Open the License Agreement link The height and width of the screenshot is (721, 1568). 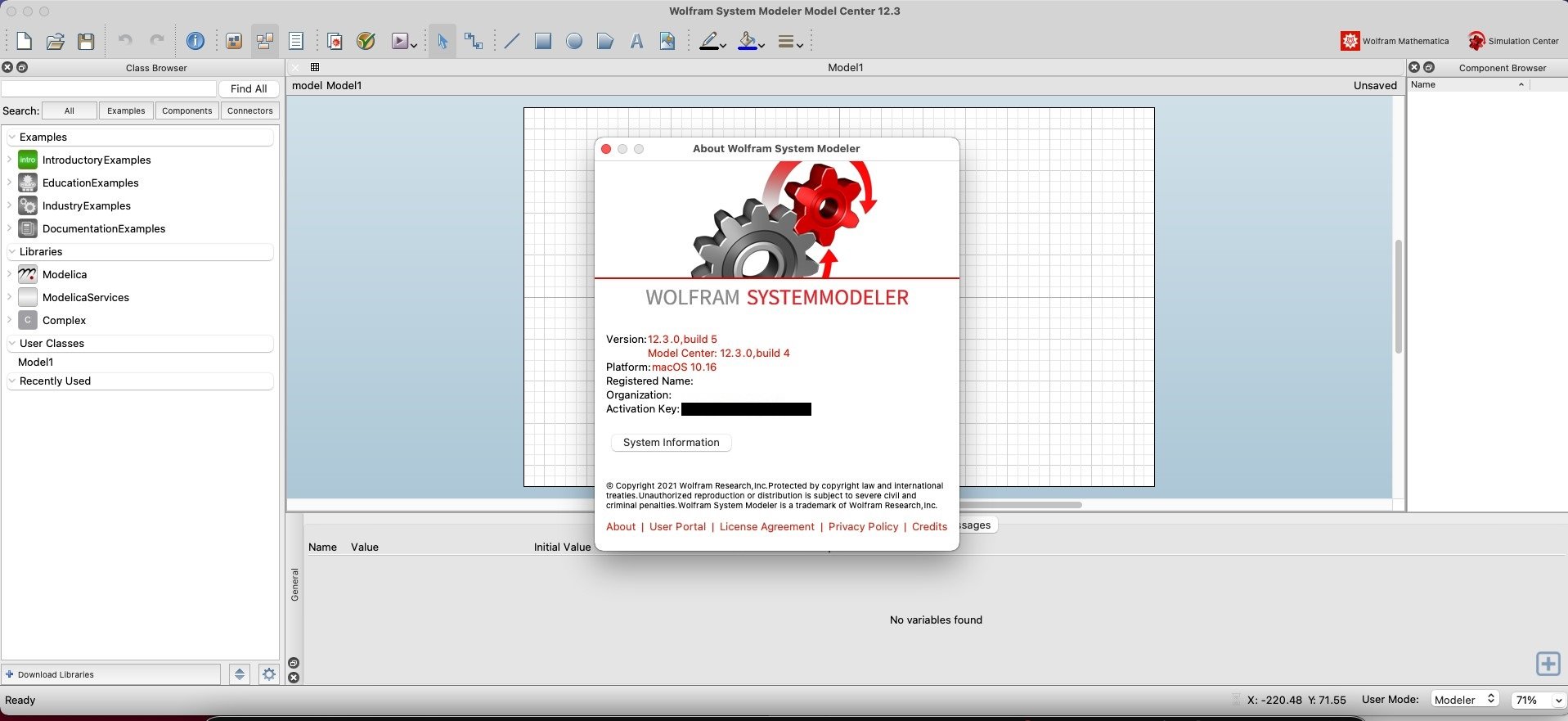(x=767, y=526)
